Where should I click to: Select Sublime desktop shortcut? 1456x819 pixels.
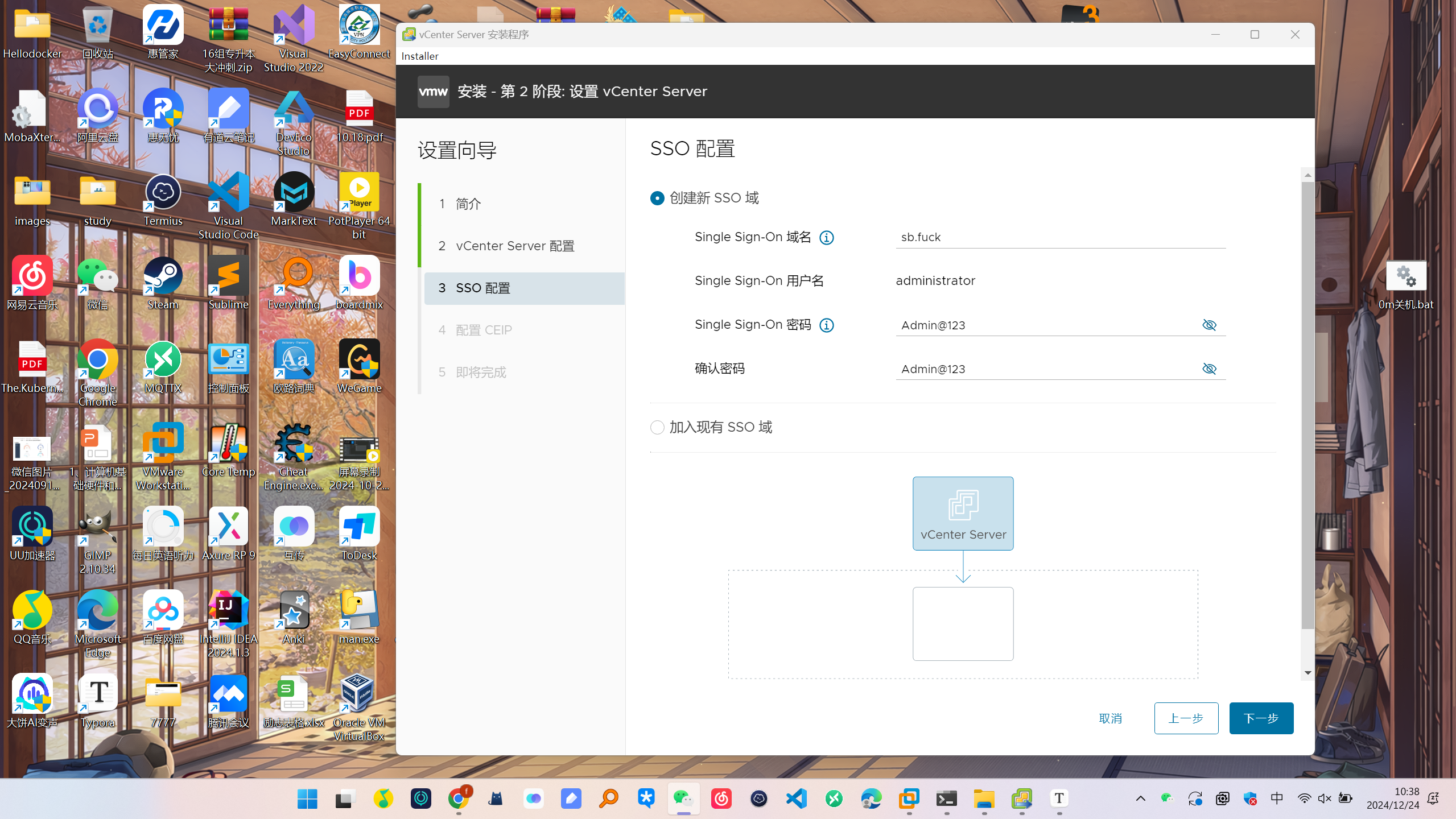tap(228, 283)
